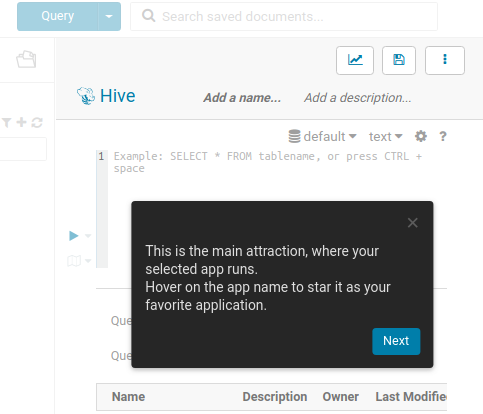Click Add a name placeholder text

click(x=242, y=98)
